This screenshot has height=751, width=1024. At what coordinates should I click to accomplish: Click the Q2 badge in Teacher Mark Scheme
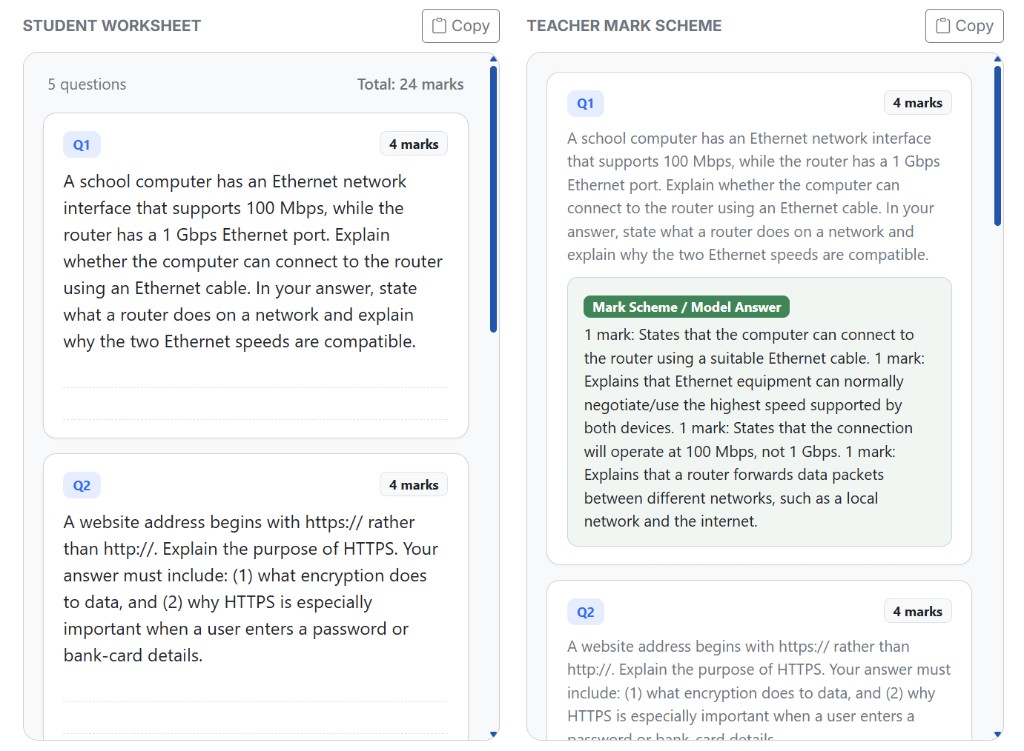[585, 613]
